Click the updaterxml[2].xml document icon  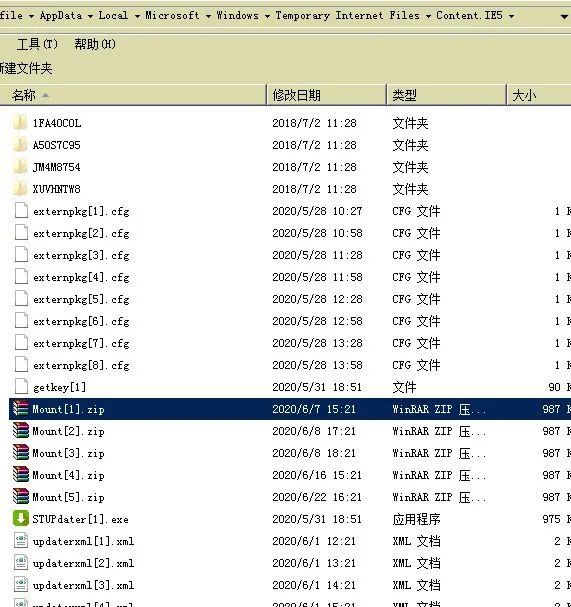[21, 563]
